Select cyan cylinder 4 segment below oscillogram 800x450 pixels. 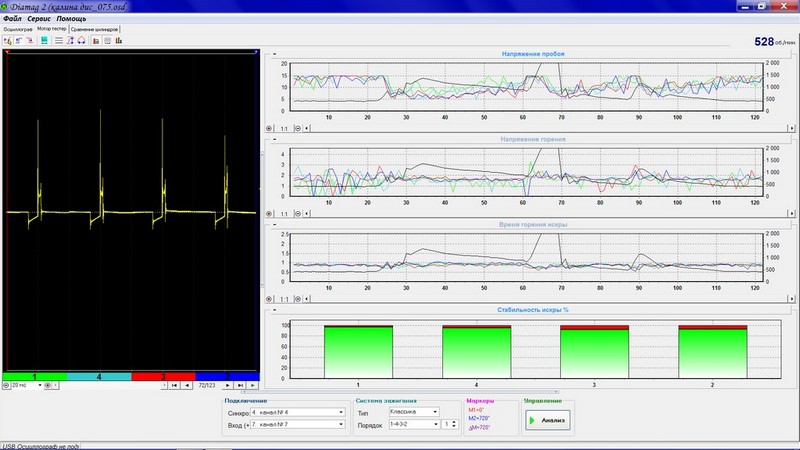click(99, 377)
